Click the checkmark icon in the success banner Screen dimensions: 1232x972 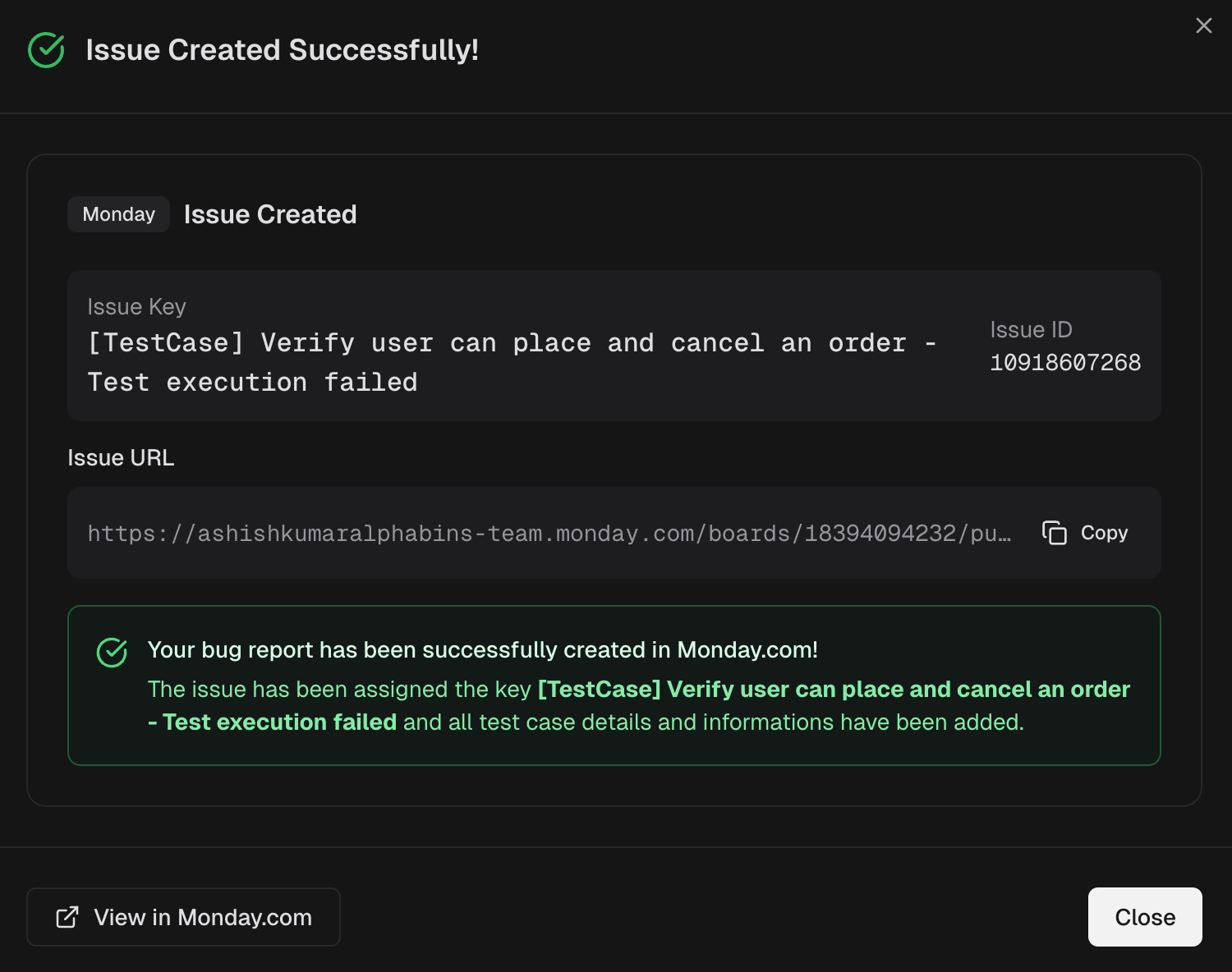[112, 653]
